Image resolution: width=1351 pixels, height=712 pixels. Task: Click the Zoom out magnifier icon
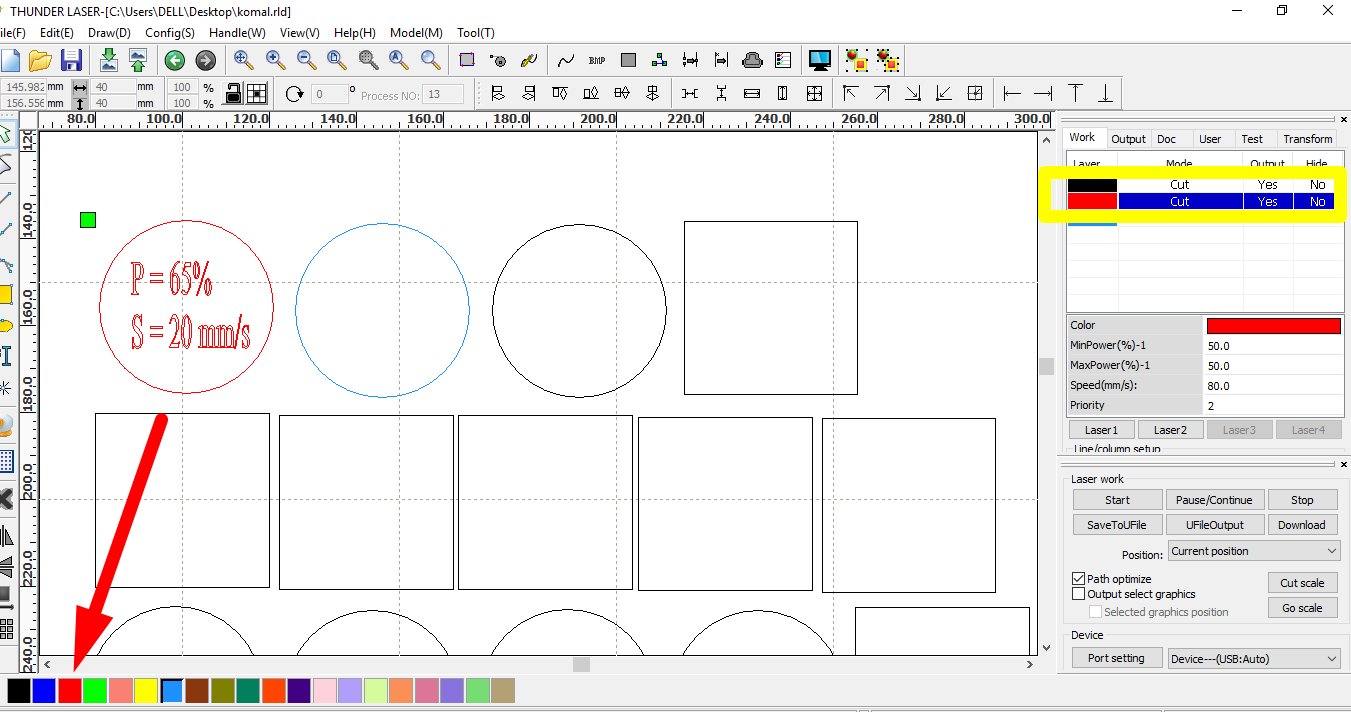click(x=306, y=60)
